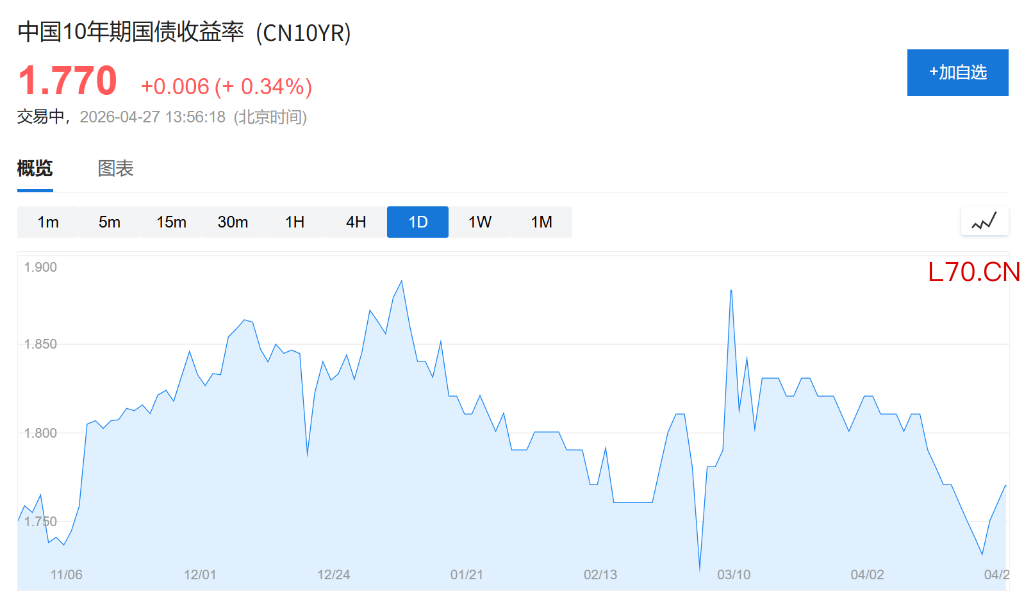Open the 图表 tab

click(x=115, y=169)
